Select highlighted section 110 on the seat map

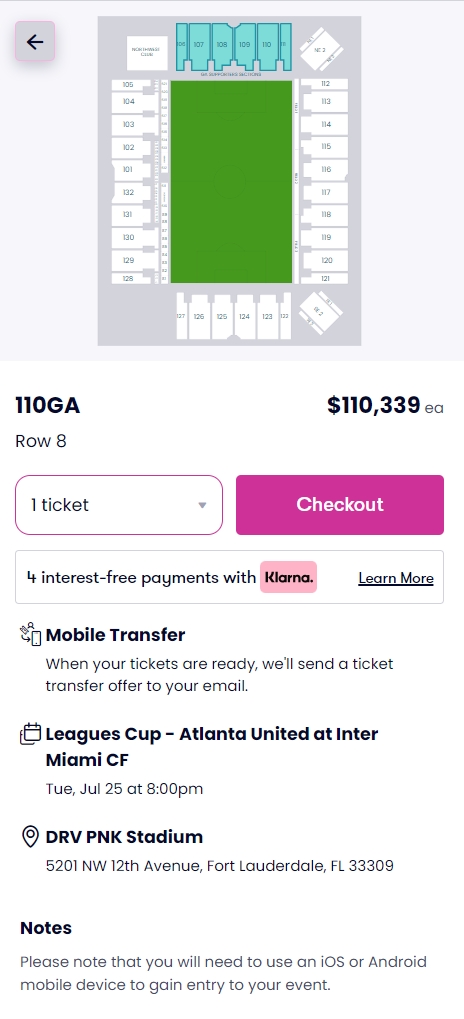(266, 45)
